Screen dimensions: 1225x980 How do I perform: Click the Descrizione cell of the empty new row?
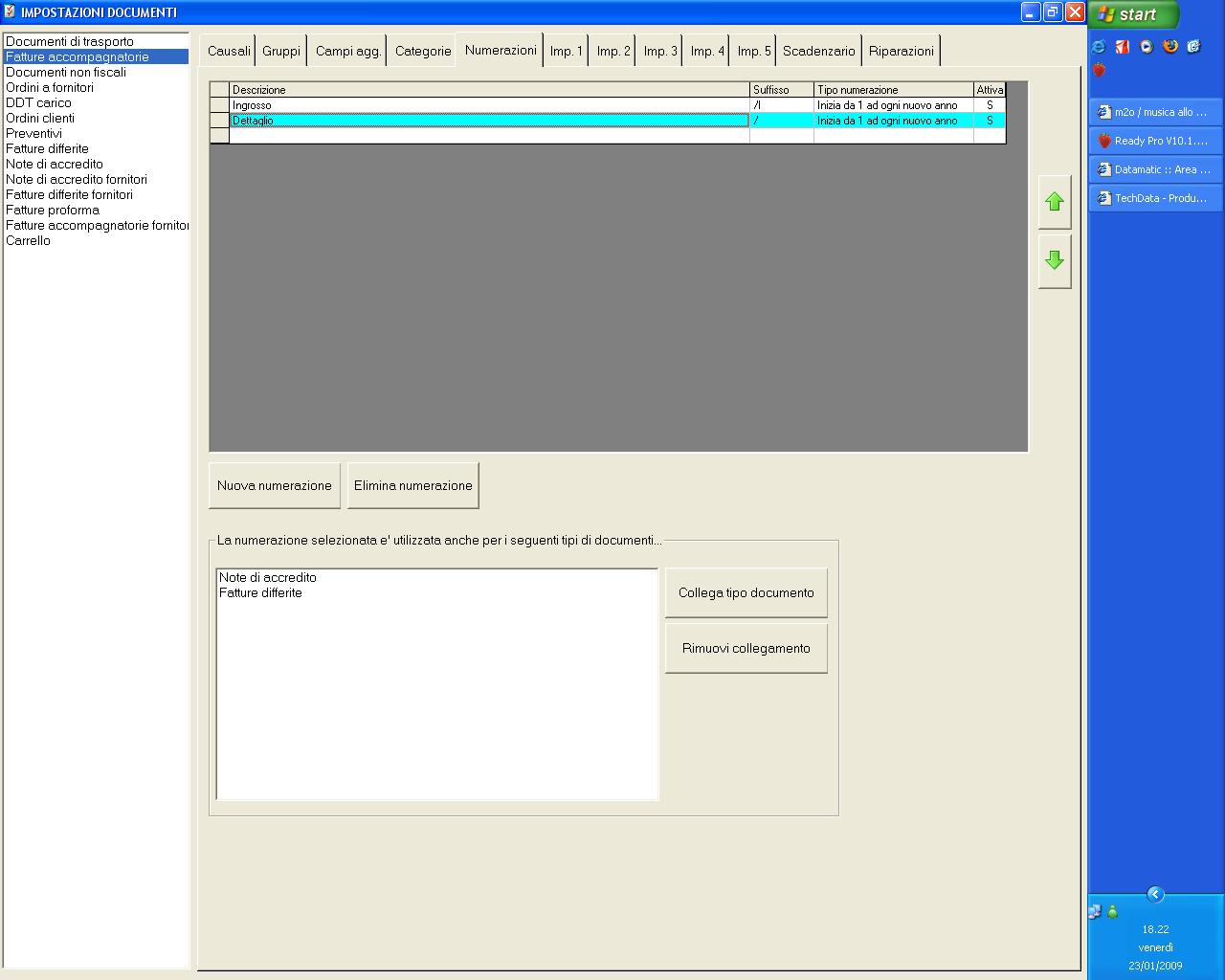point(489,136)
